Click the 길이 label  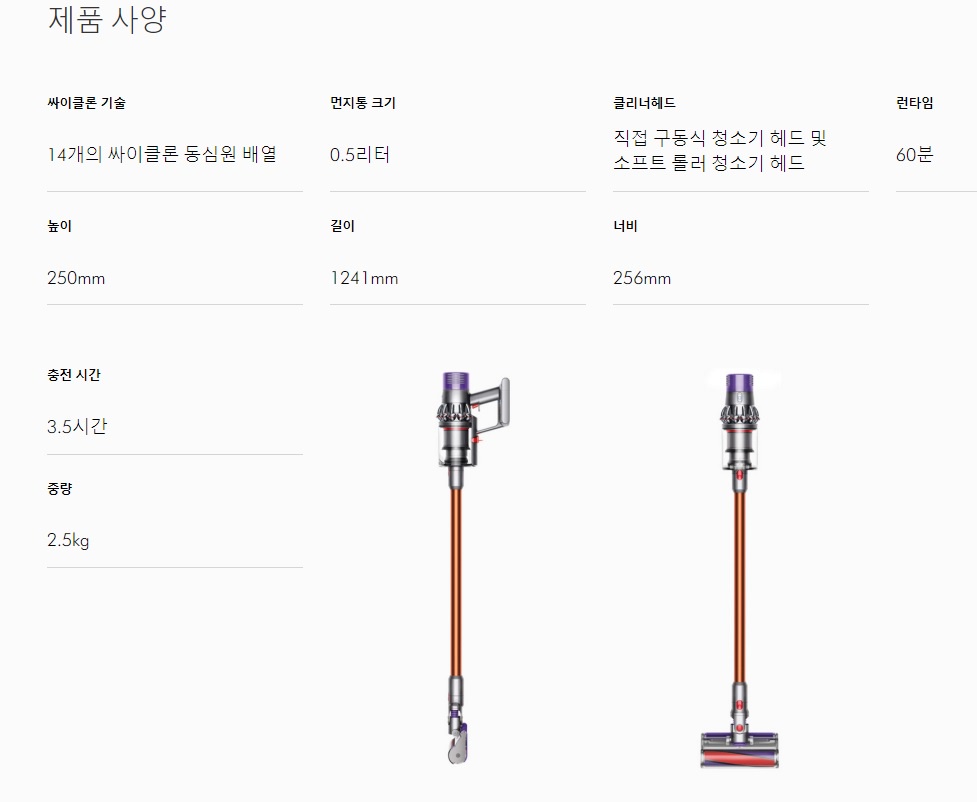[x=343, y=226]
